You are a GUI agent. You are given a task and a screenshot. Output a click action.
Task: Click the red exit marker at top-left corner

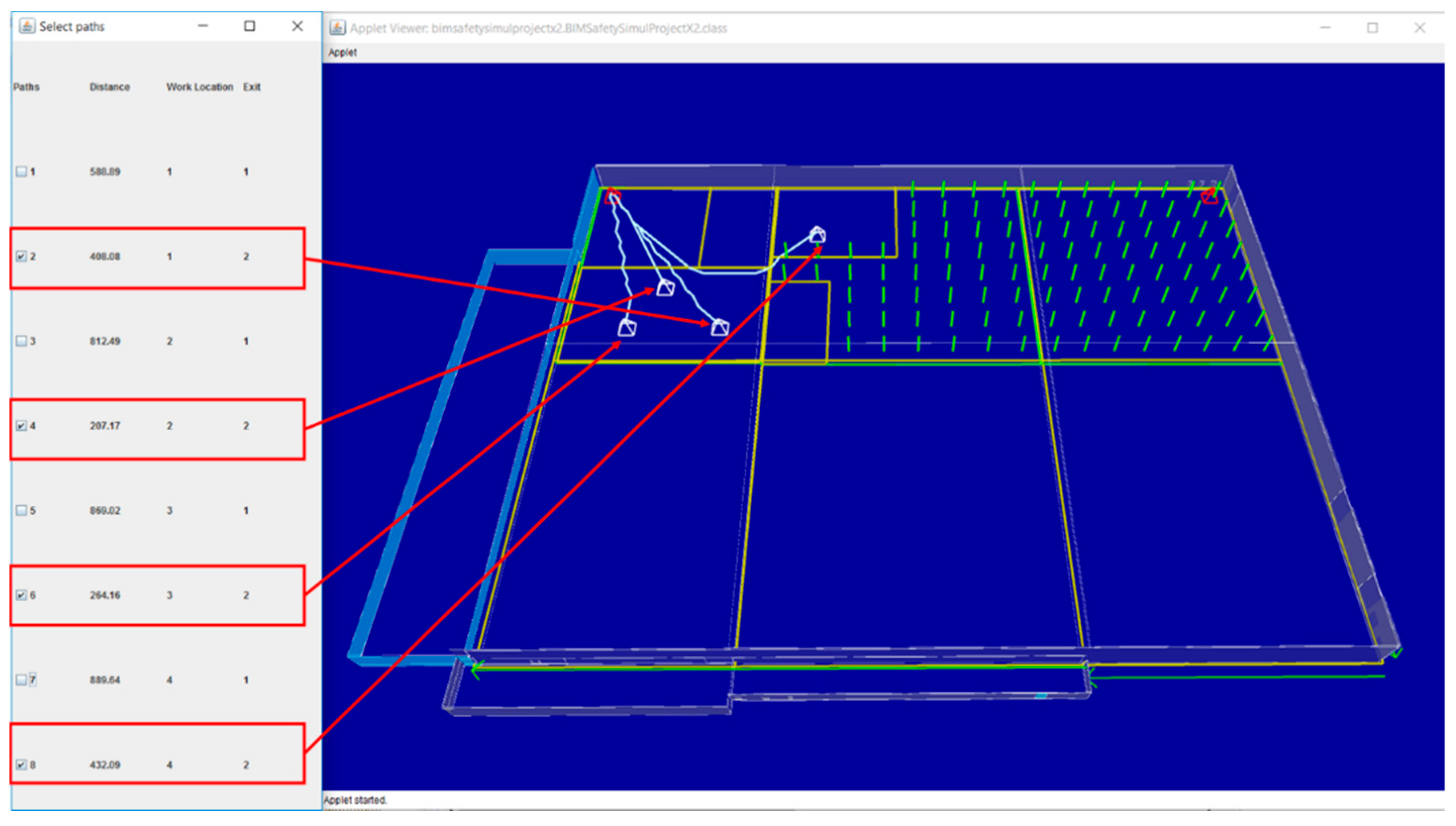613,197
